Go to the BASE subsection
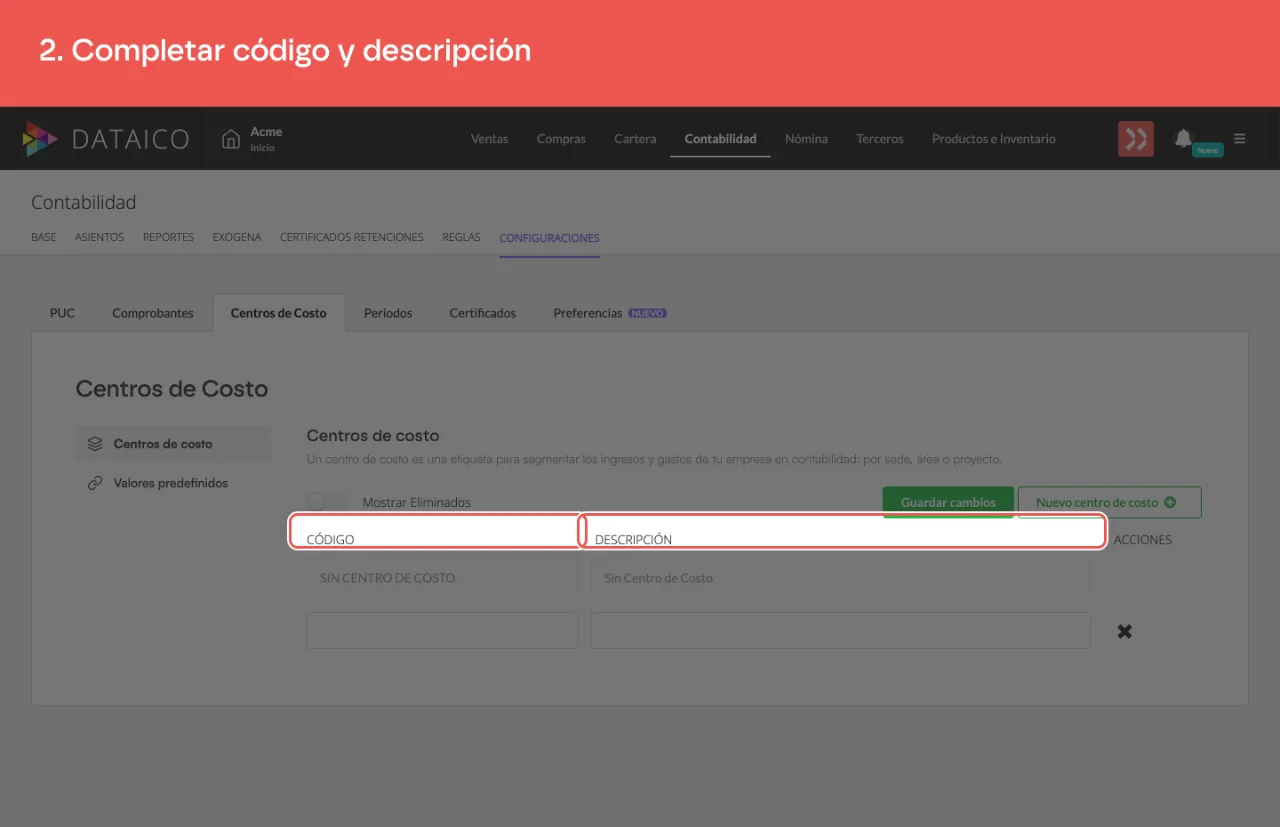Image resolution: width=1280 pixels, height=827 pixels. (44, 238)
